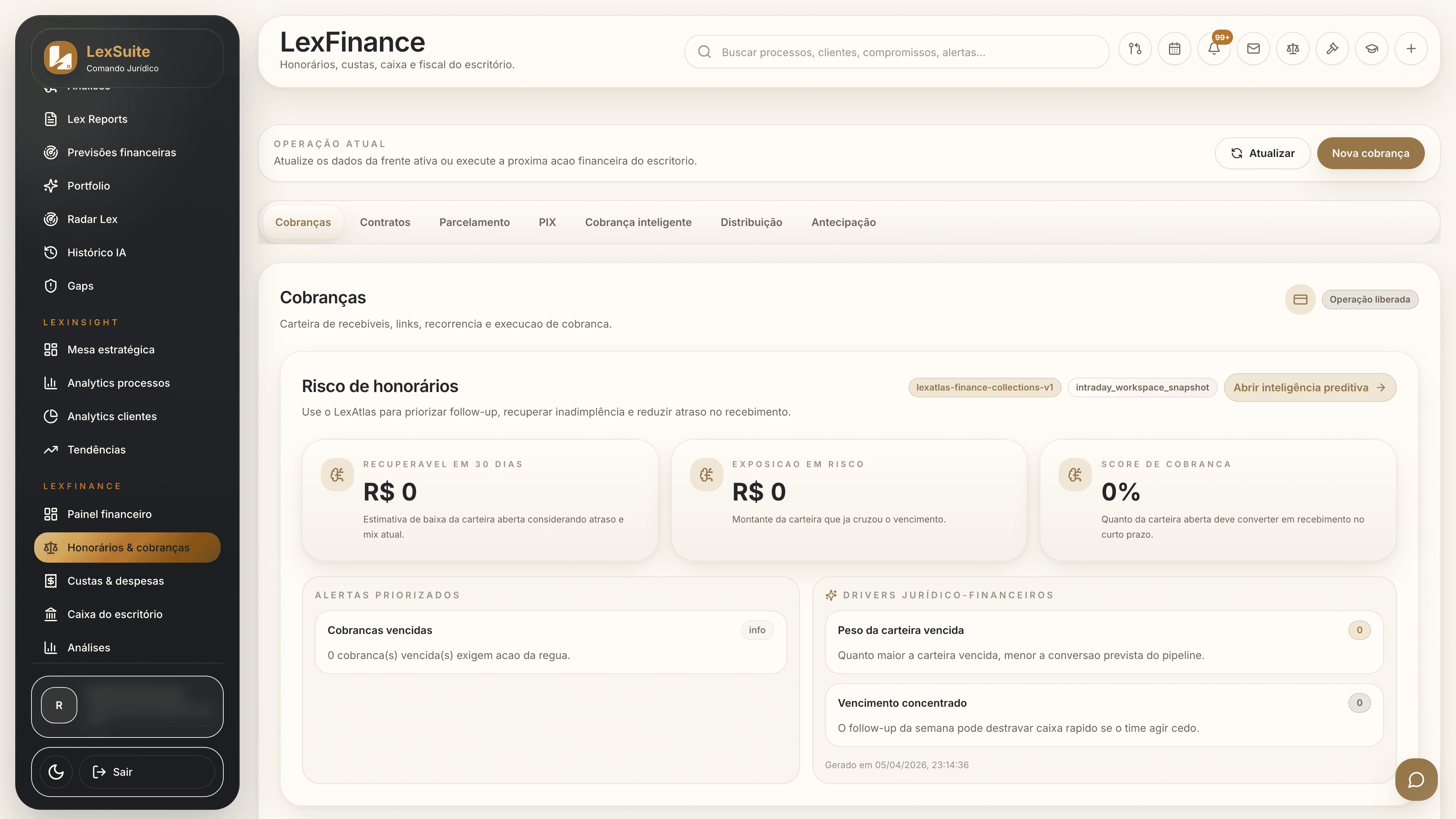The height and width of the screenshot is (819, 1456).
Task: Open the PIX tab
Action: click(546, 222)
